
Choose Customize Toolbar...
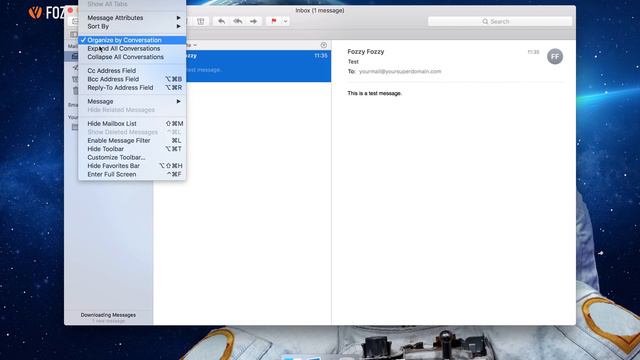(132, 158)
